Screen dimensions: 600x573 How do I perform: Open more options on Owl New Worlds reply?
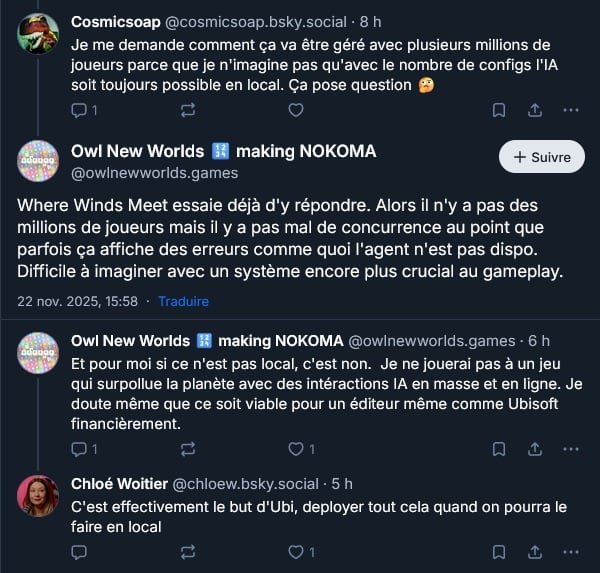click(x=571, y=449)
